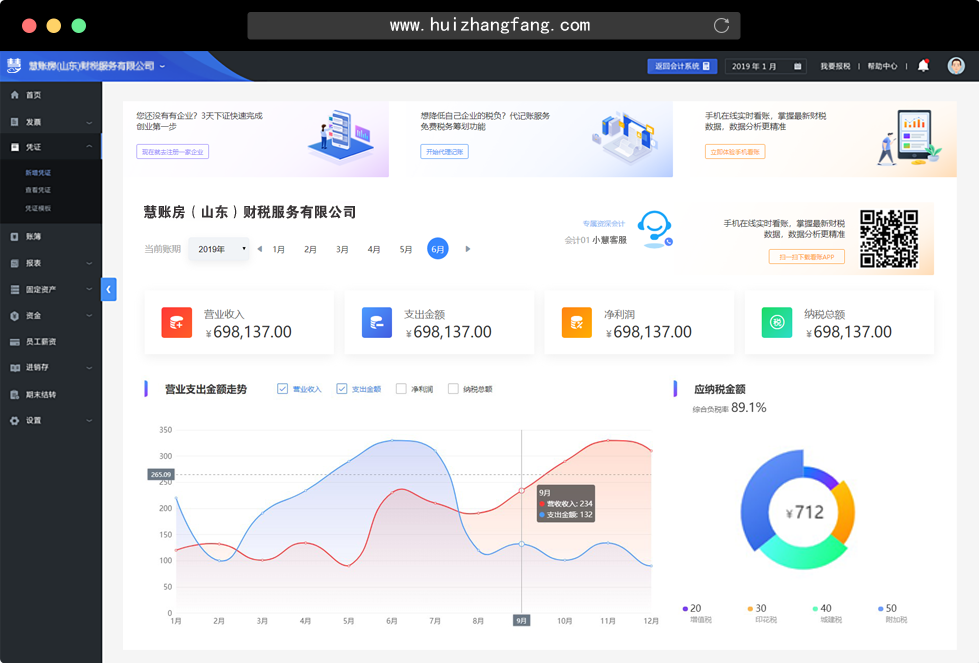Click the 凭证 voucher icon in sidebar
This screenshot has height=663, width=979.
point(14,147)
